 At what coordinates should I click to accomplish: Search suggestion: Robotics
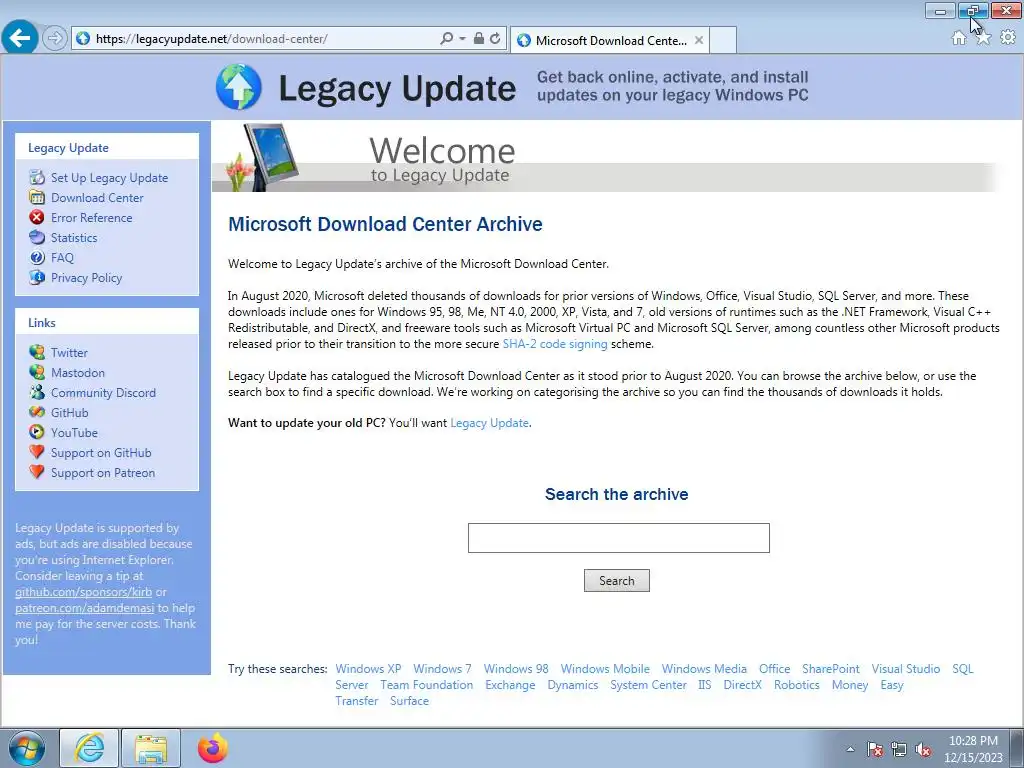(x=797, y=684)
